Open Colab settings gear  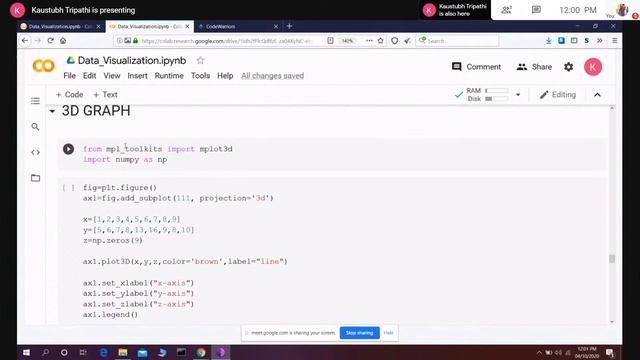569,67
